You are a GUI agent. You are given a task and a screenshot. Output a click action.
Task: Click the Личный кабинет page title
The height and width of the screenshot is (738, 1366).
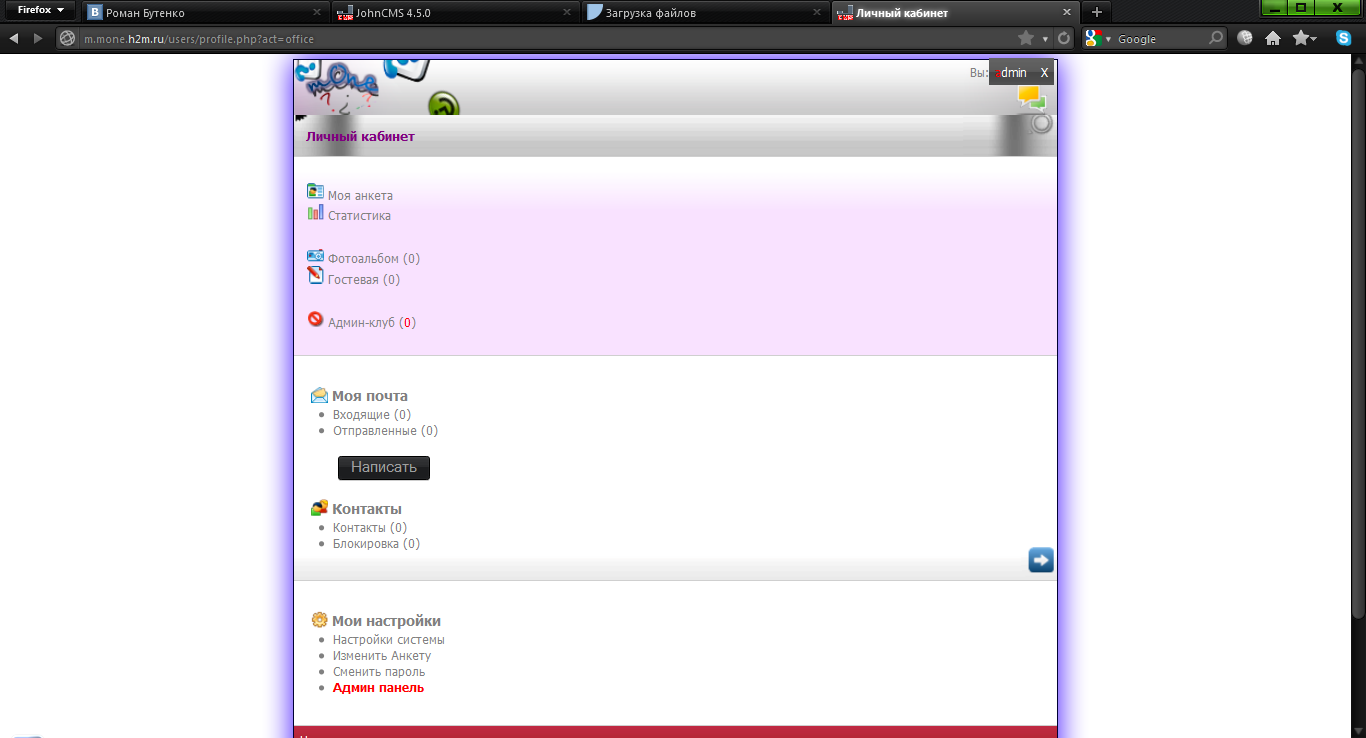360,137
